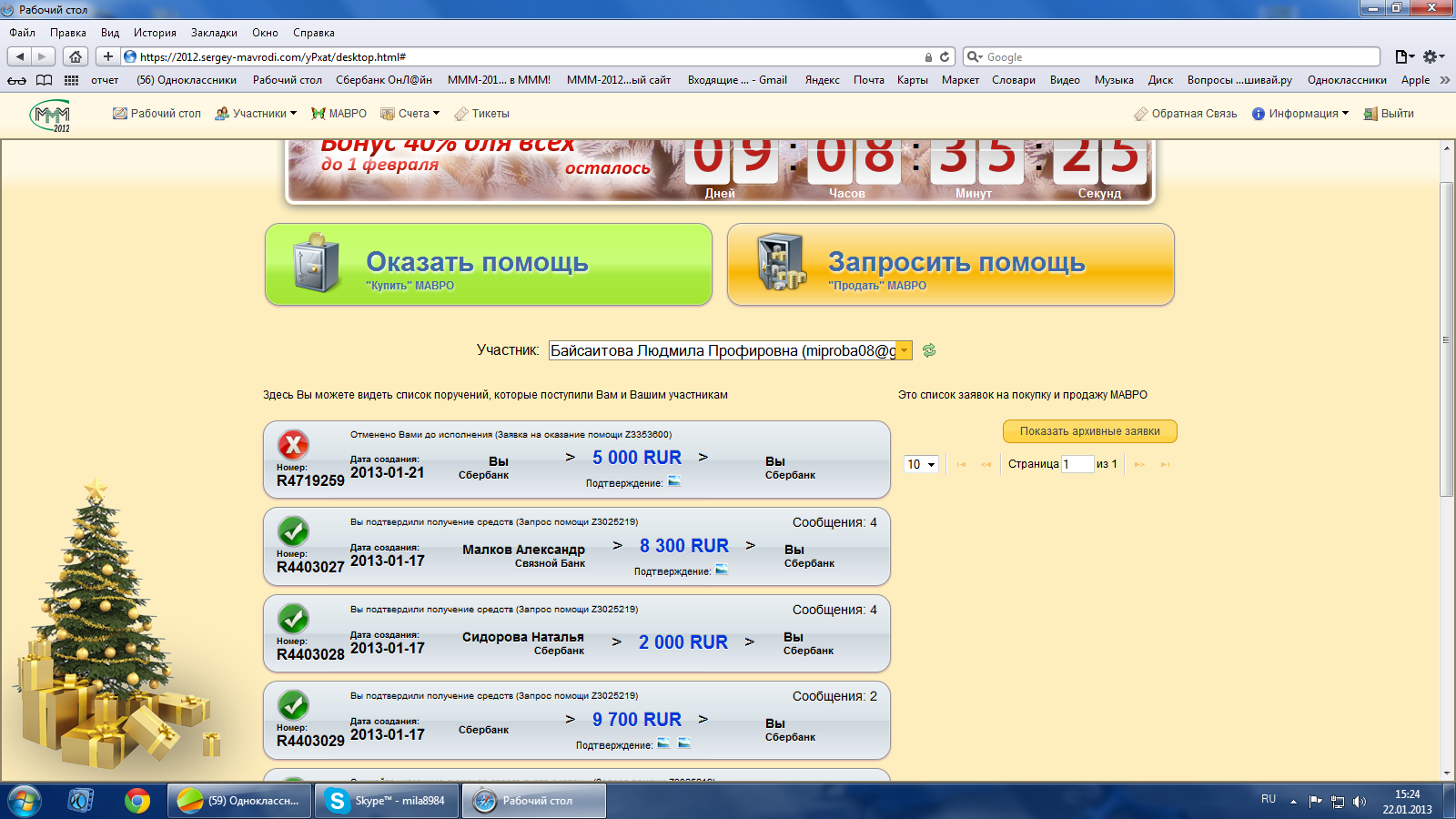Expand the Счета menu
Image resolution: width=1456 pixels, height=819 pixels.
point(409,114)
